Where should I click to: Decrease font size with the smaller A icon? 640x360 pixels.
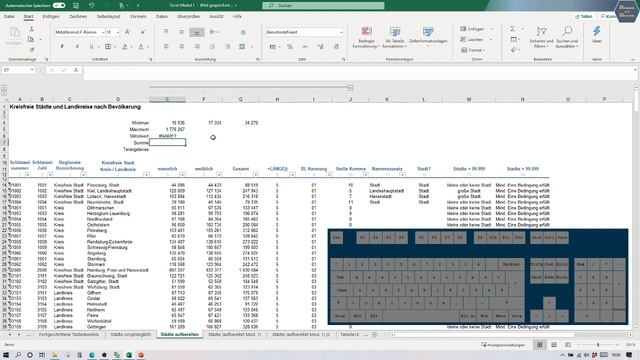coord(142,32)
